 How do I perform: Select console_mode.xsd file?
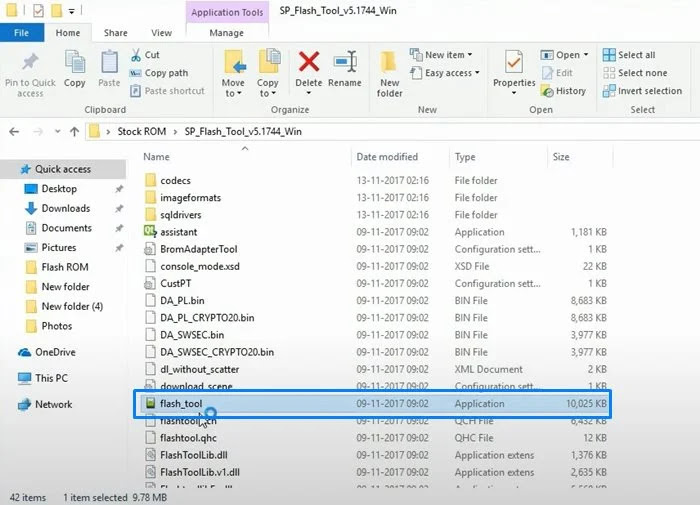(200, 267)
